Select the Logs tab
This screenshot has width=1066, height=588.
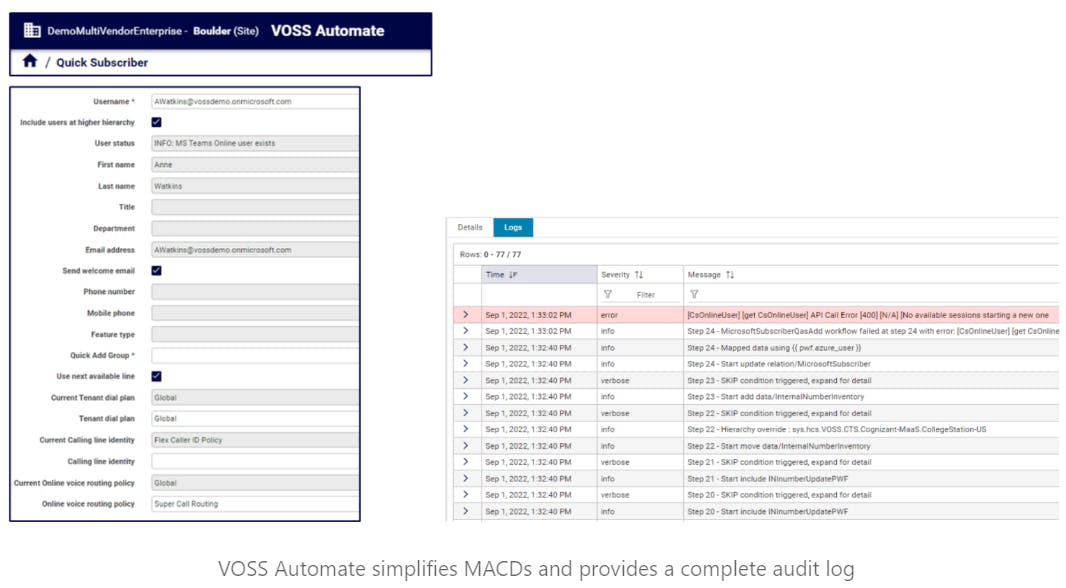tap(512, 228)
